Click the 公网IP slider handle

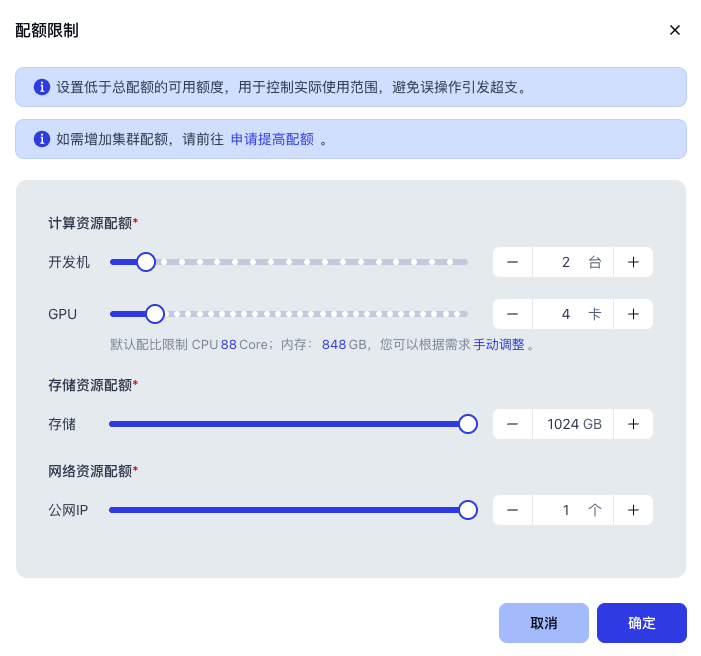pos(468,510)
